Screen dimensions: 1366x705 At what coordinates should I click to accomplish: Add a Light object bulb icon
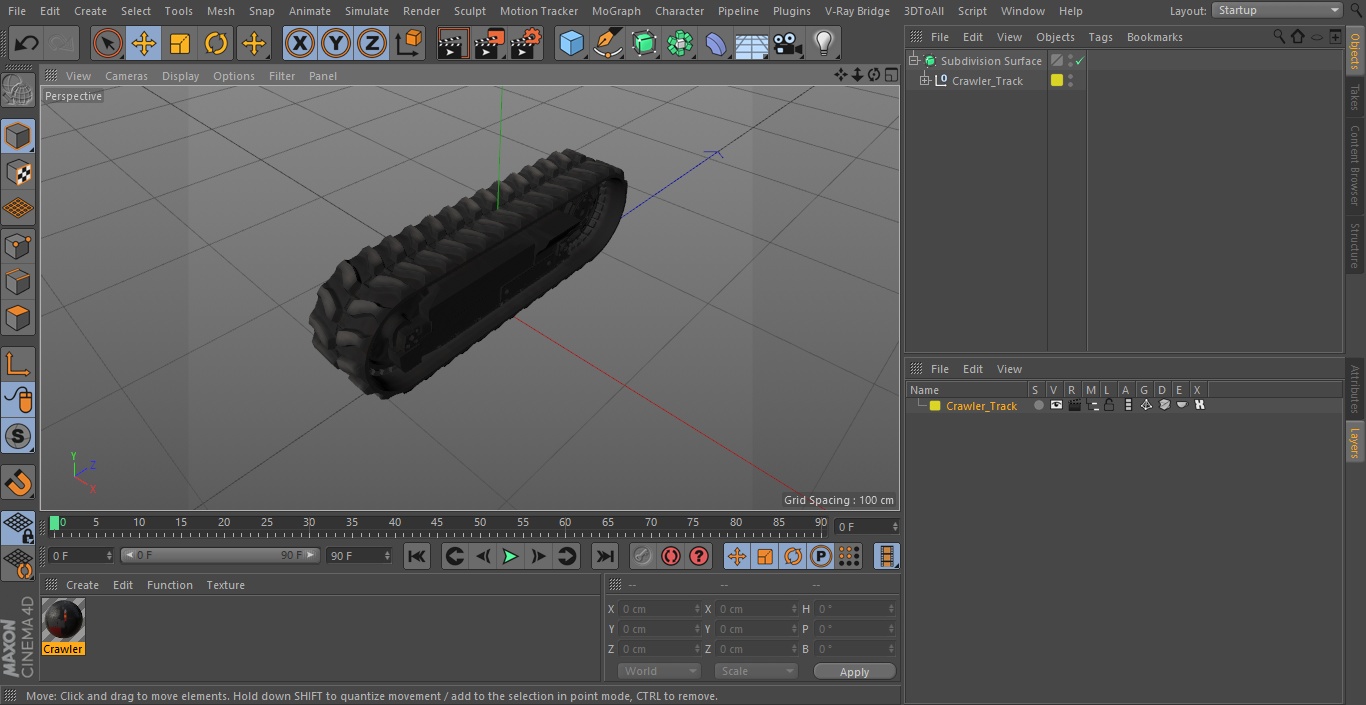coord(824,43)
